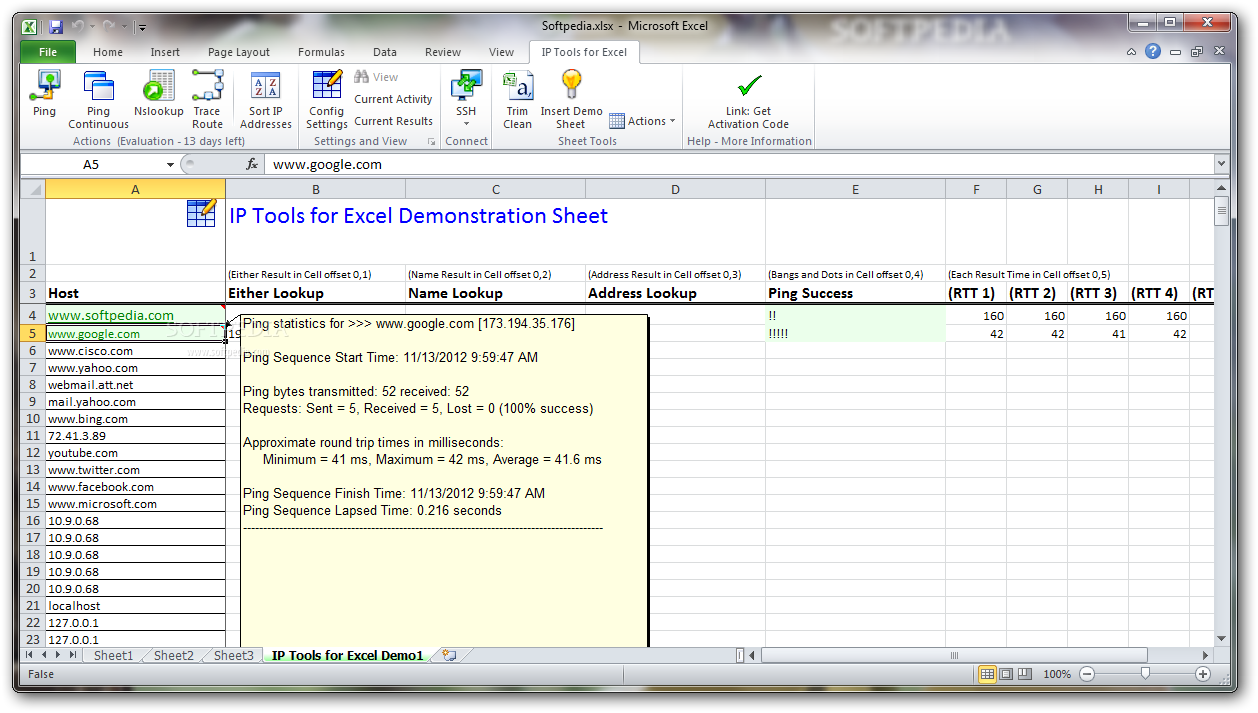Click zoom out minus button
Image resolution: width=1258 pixels, height=713 pixels.
[1087, 675]
